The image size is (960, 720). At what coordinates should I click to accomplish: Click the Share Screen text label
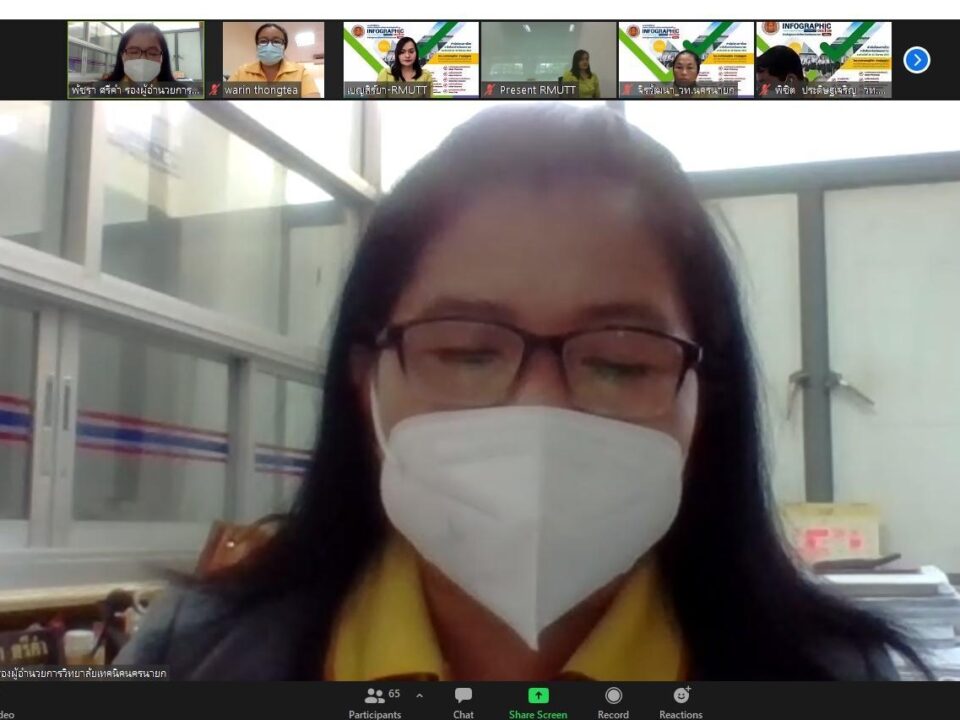tap(538, 714)
